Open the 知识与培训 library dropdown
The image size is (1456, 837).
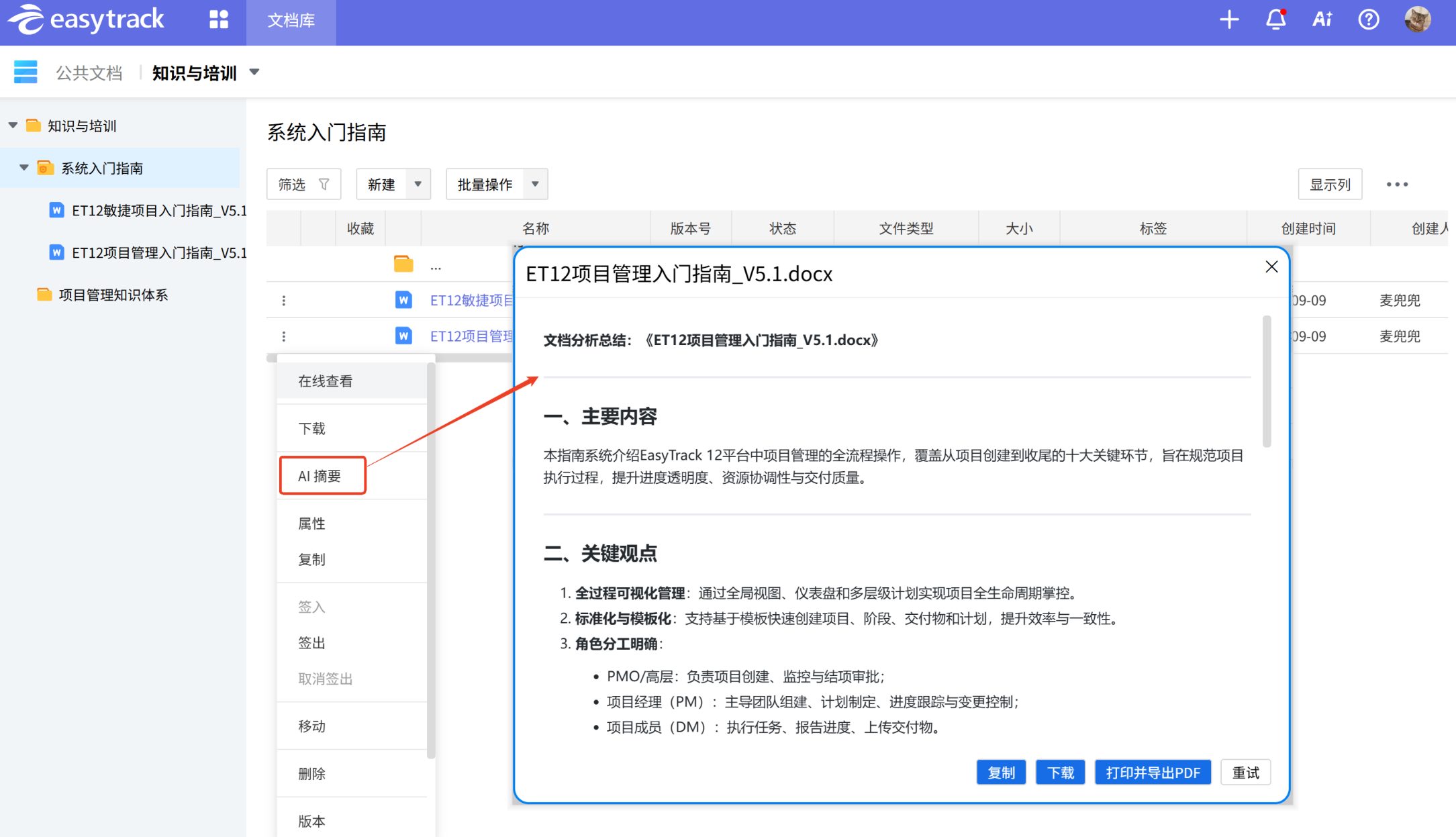(x=254, y=72)
